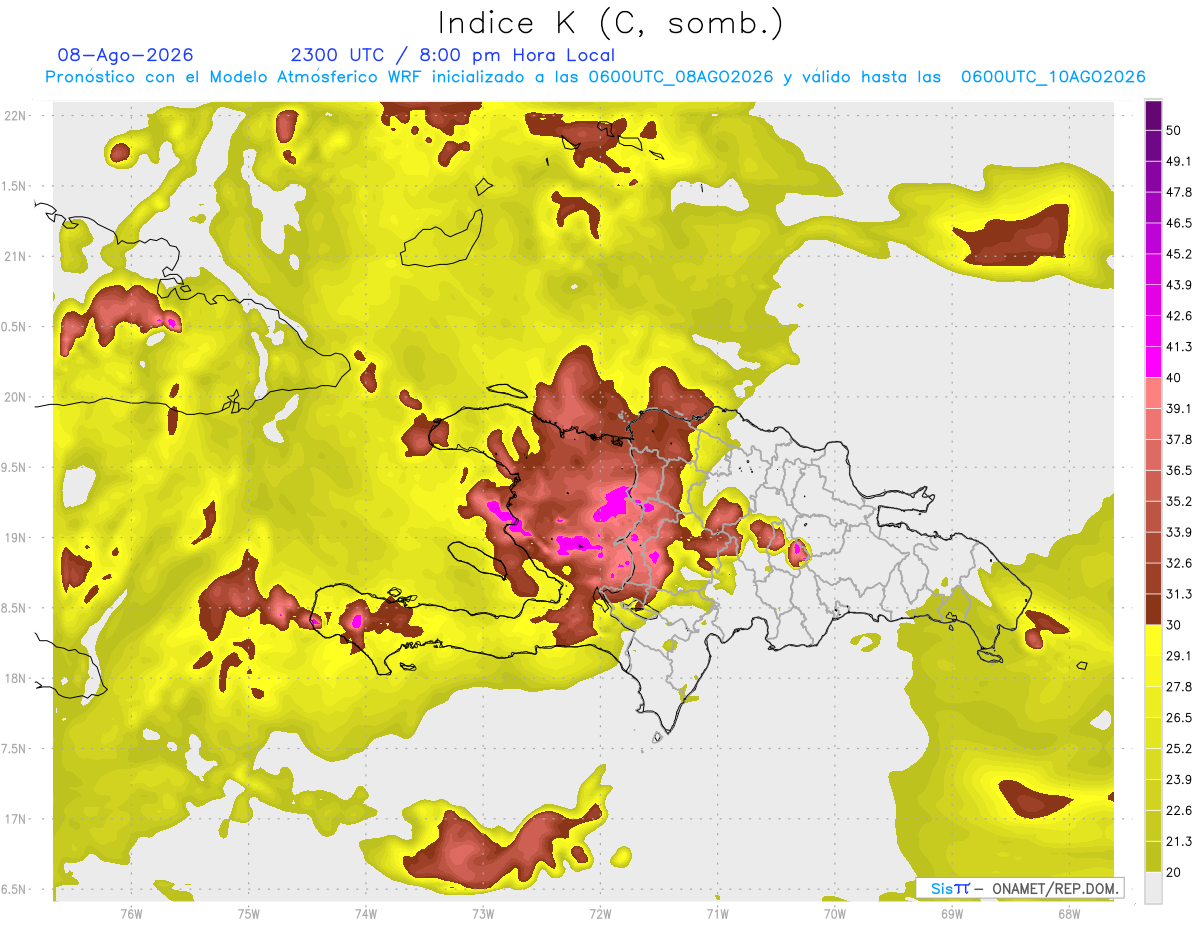Click the longitude axis label '70W'

click(834, 913)
